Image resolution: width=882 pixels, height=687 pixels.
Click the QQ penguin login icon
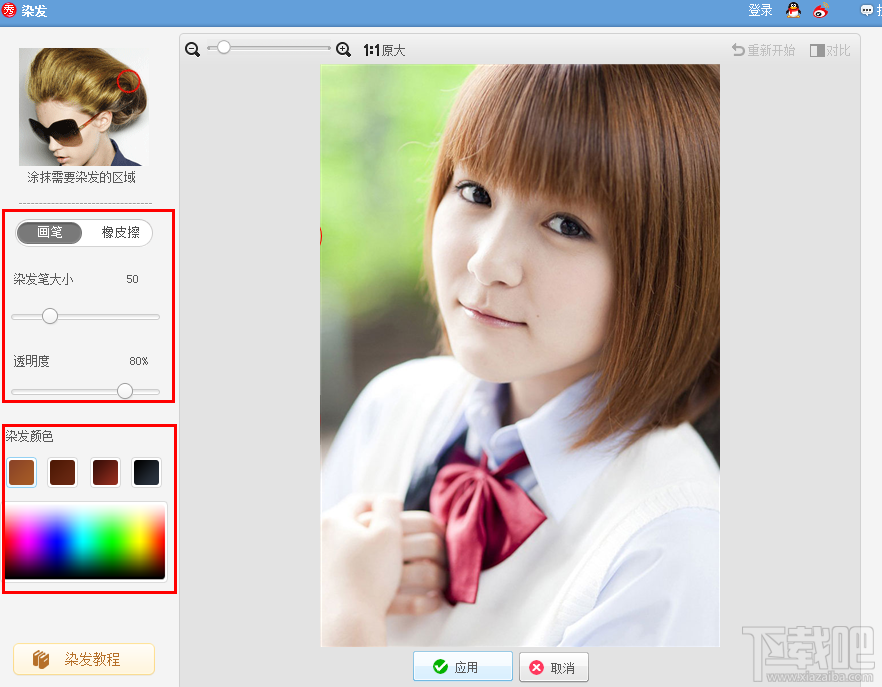(x=793, y=10)
